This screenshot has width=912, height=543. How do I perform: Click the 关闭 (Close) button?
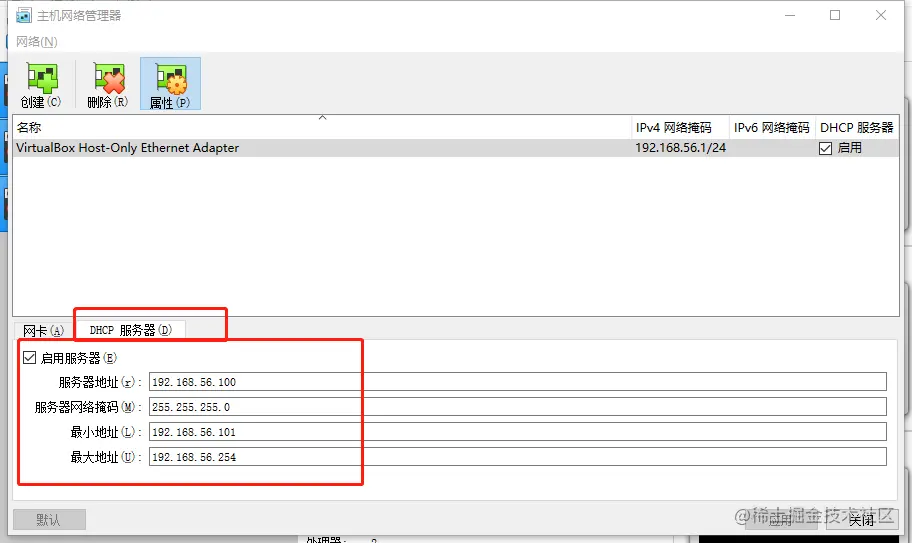pyautogui.click(x=861, y=519)
